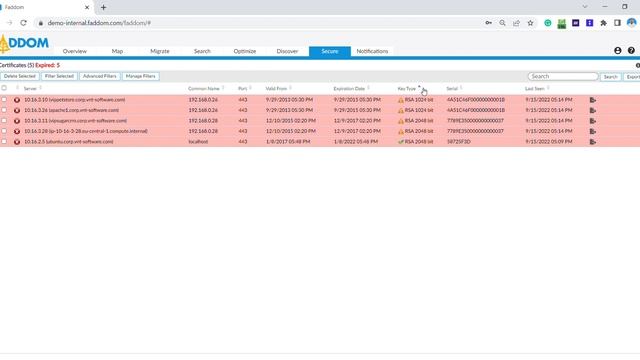The width and height of the screenshot is (640, 360).
Task: Open user account icon in Faddom header
Action: [x=618, y=51]
